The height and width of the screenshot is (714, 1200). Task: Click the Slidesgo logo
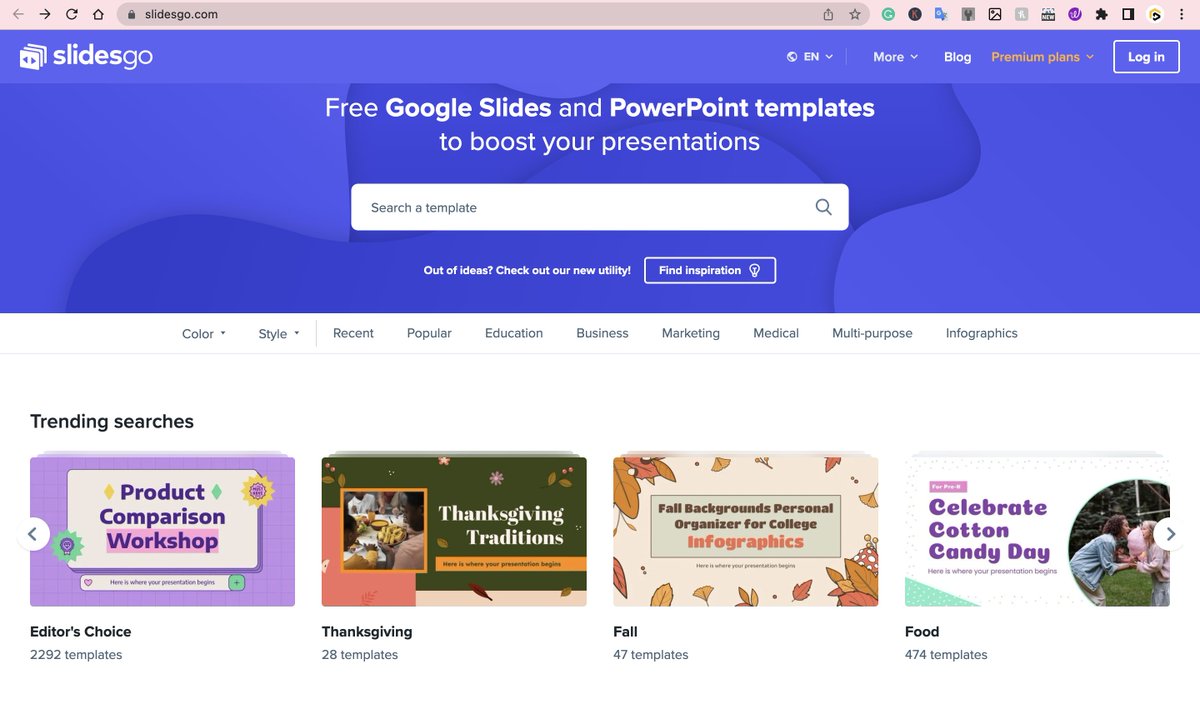[x=86, y=57]
